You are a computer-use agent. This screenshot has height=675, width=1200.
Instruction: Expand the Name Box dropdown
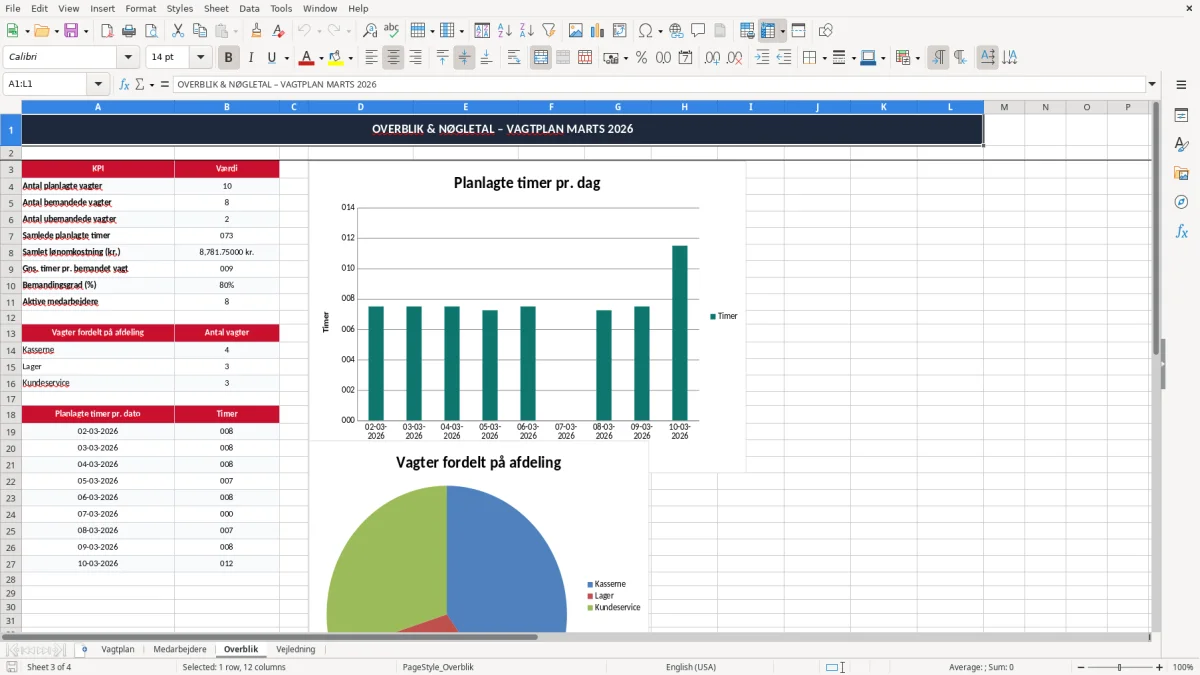(x=98, y=85)
